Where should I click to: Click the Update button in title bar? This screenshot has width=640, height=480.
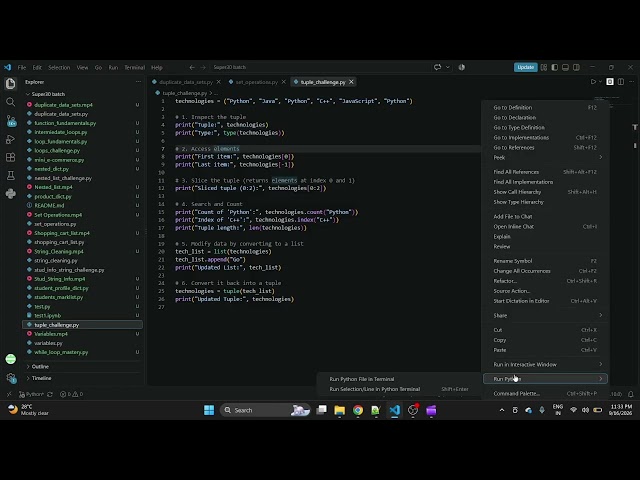(x=525, y=67)
